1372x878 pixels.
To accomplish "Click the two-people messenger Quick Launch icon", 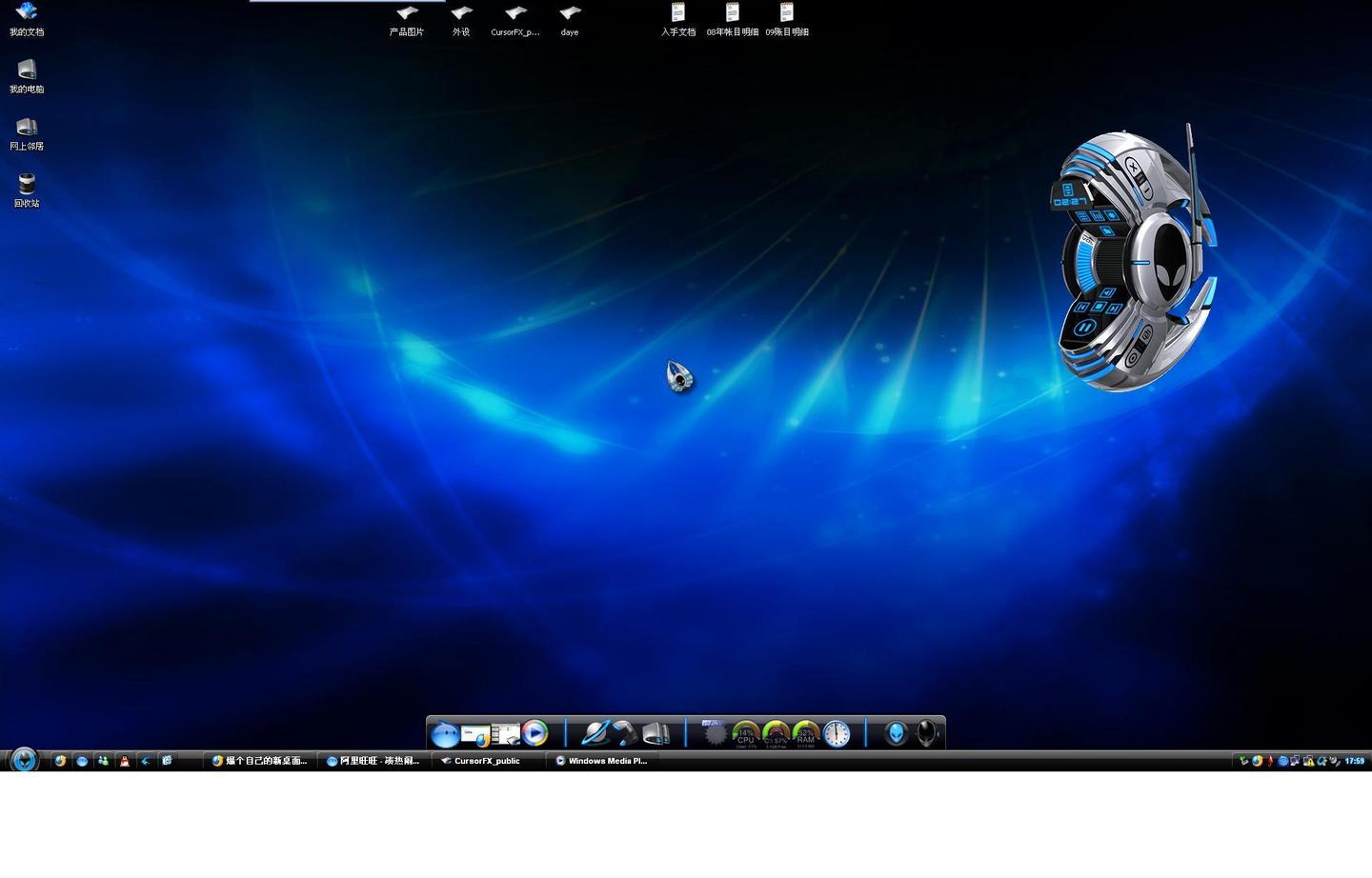I will click(x=103, y=761).
